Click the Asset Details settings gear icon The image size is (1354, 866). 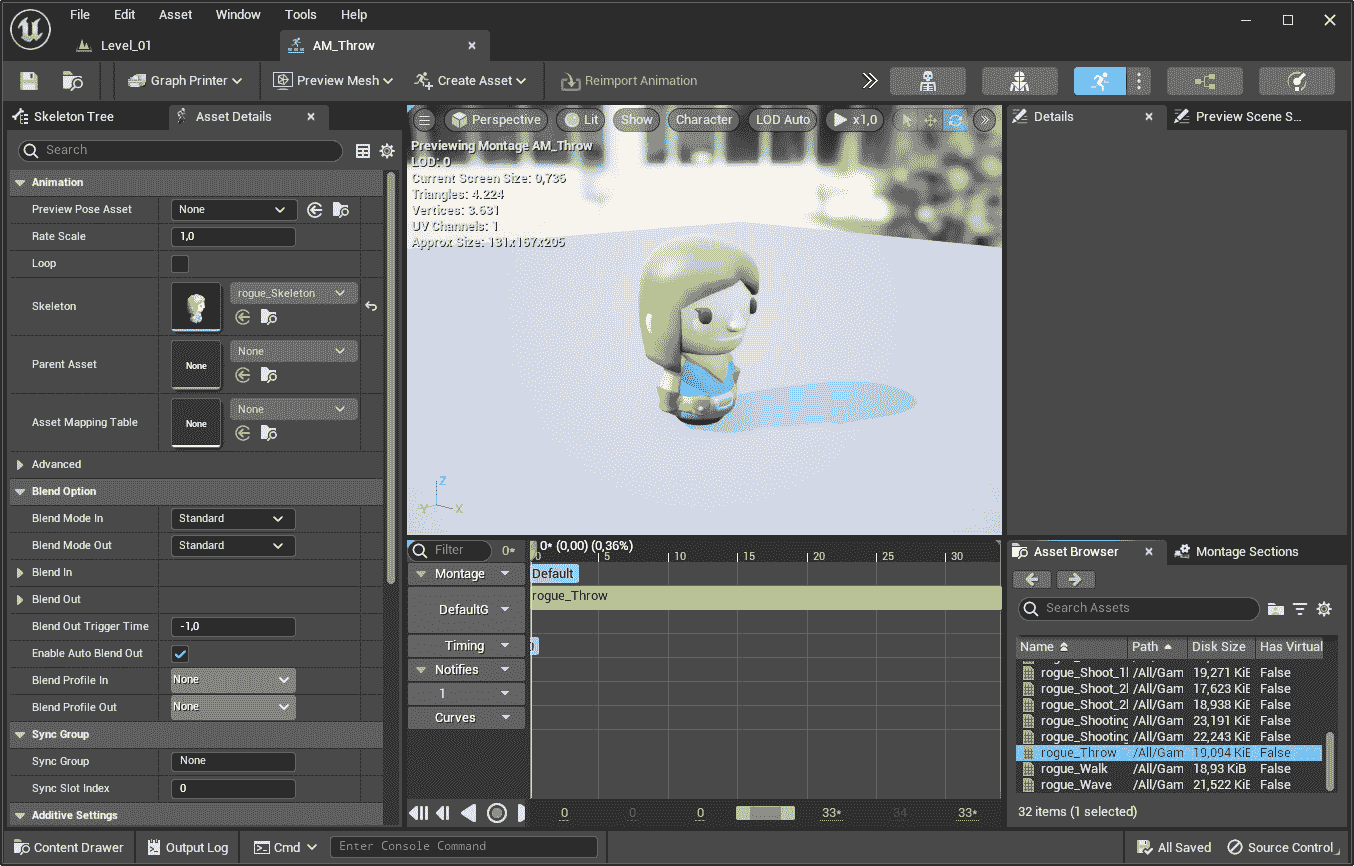click(387, 151)
